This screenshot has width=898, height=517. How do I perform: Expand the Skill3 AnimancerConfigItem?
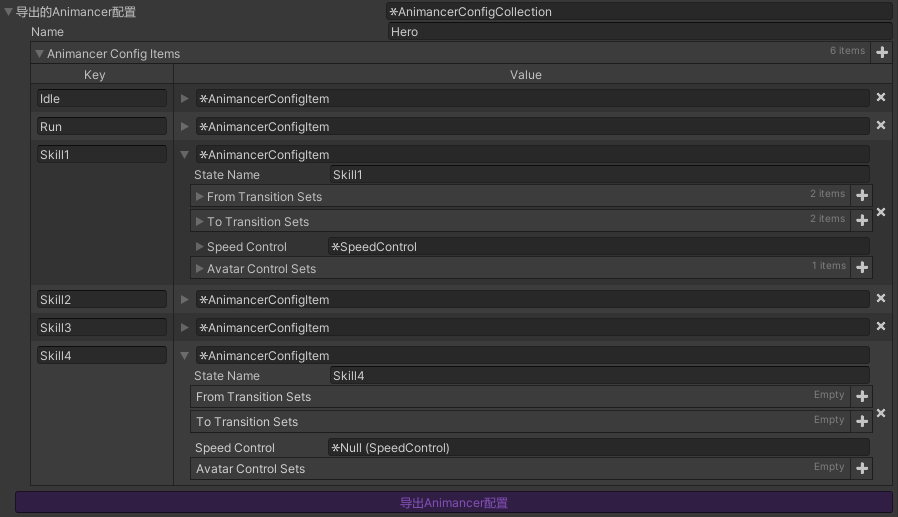(x=184, y=327)
